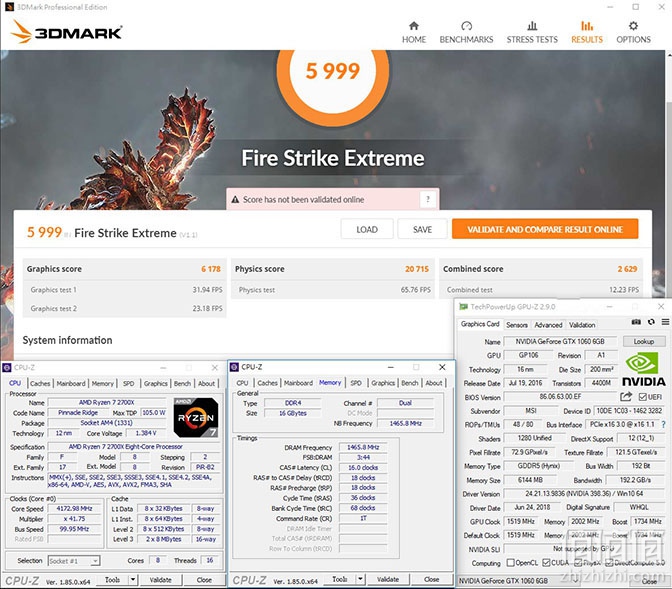Select Graphics tab in Memory CPU-Z window

pos(383,383)
